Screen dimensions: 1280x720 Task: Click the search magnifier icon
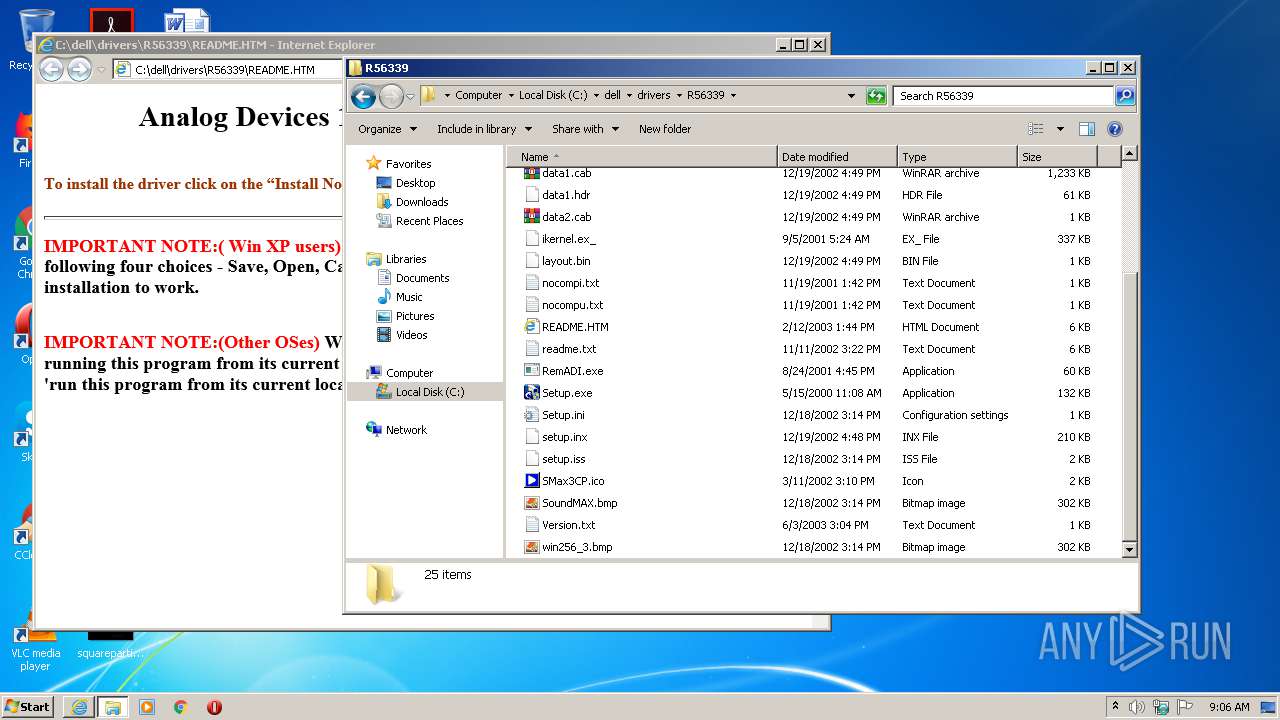tap(1125, 96)
